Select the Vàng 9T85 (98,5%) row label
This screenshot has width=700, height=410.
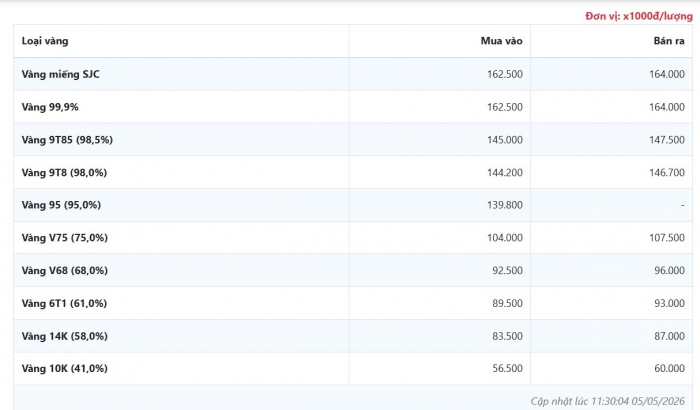click(67, 140)
